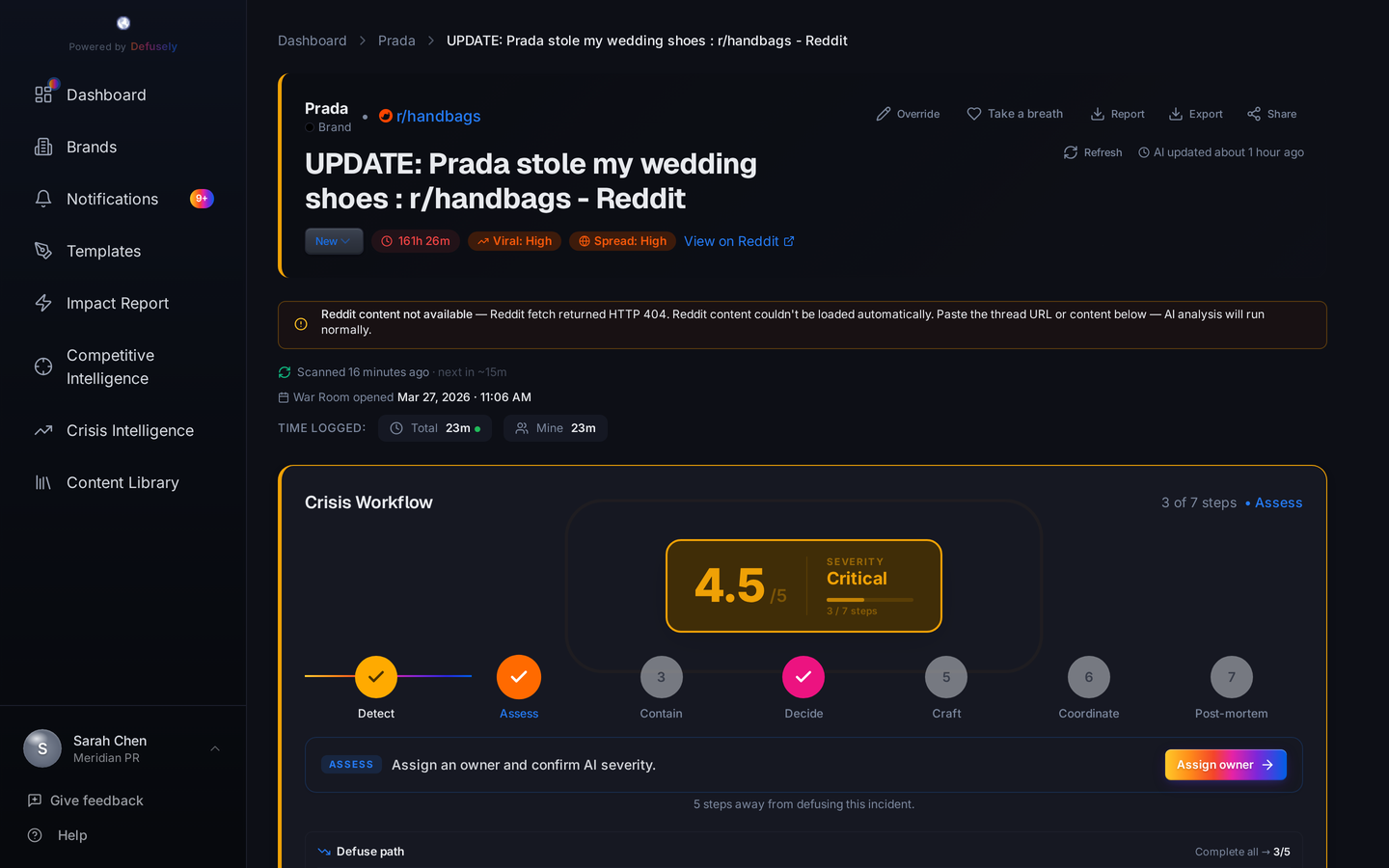Open the New status dropdown
The image size is (1389, 868).
[334, 241]
